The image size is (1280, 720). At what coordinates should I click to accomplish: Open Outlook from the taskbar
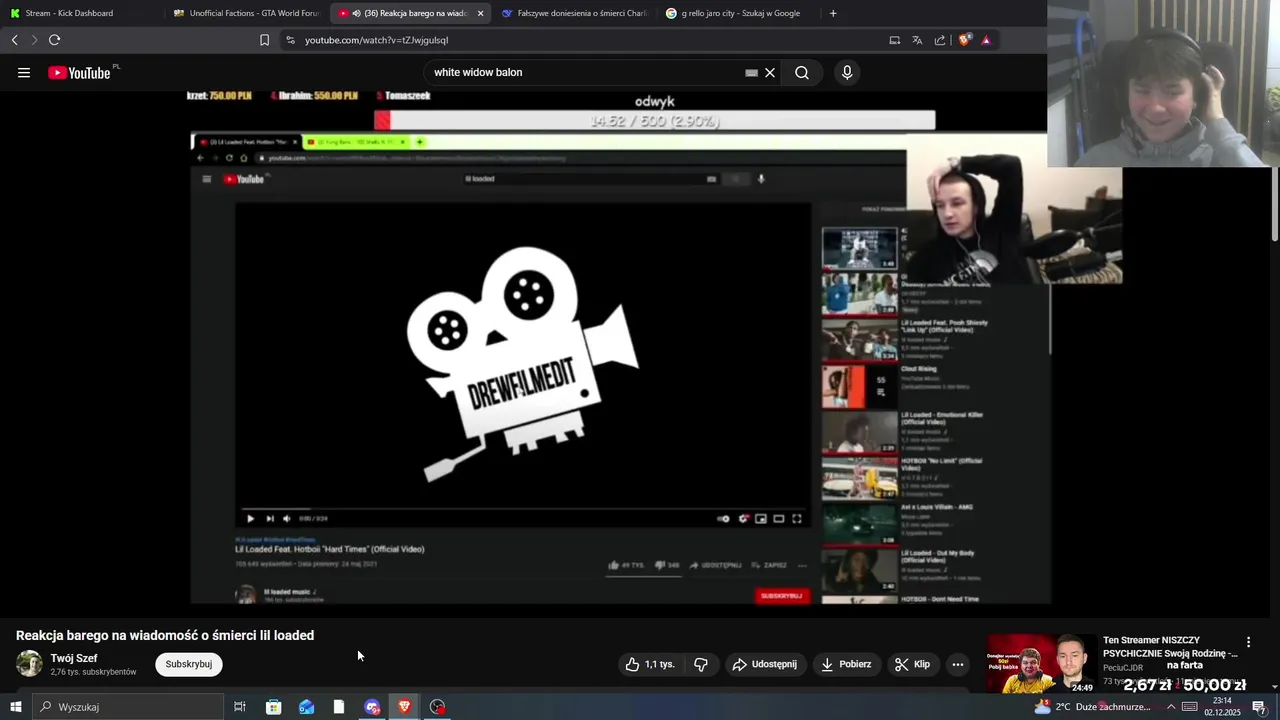[x=306, y=707]
